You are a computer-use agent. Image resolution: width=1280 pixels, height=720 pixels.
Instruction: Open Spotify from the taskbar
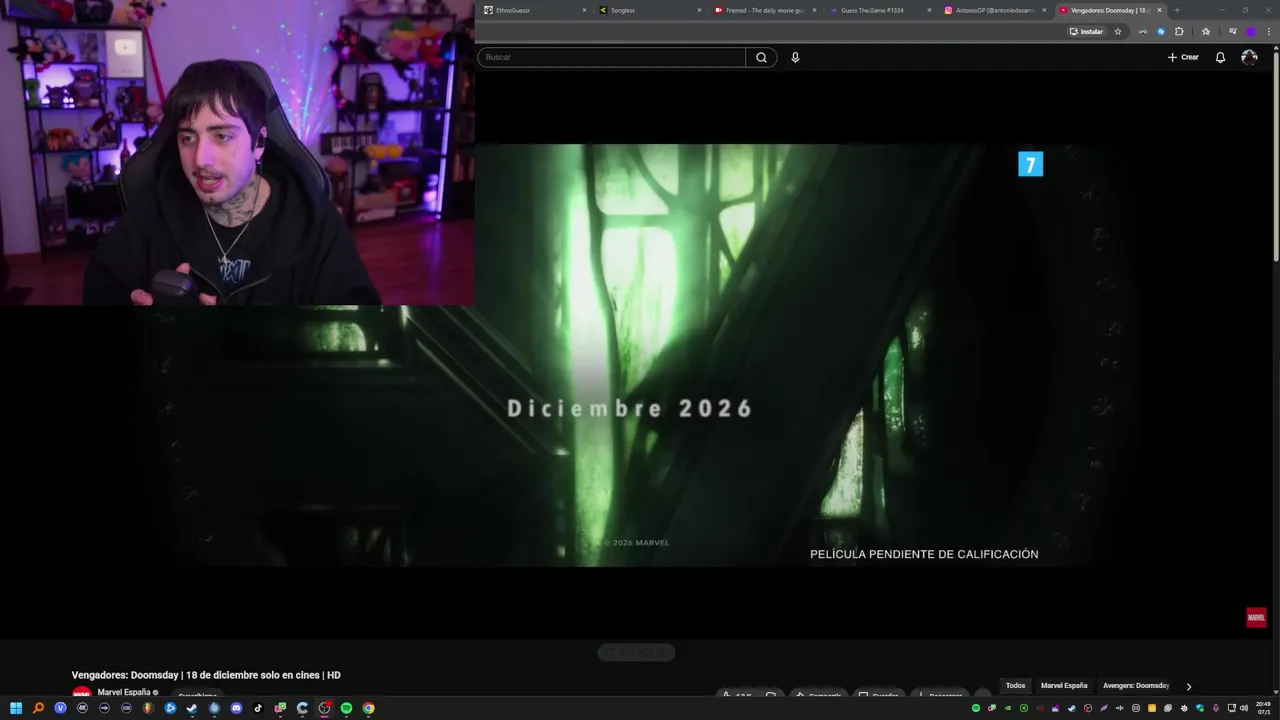(x=346, y=708)
